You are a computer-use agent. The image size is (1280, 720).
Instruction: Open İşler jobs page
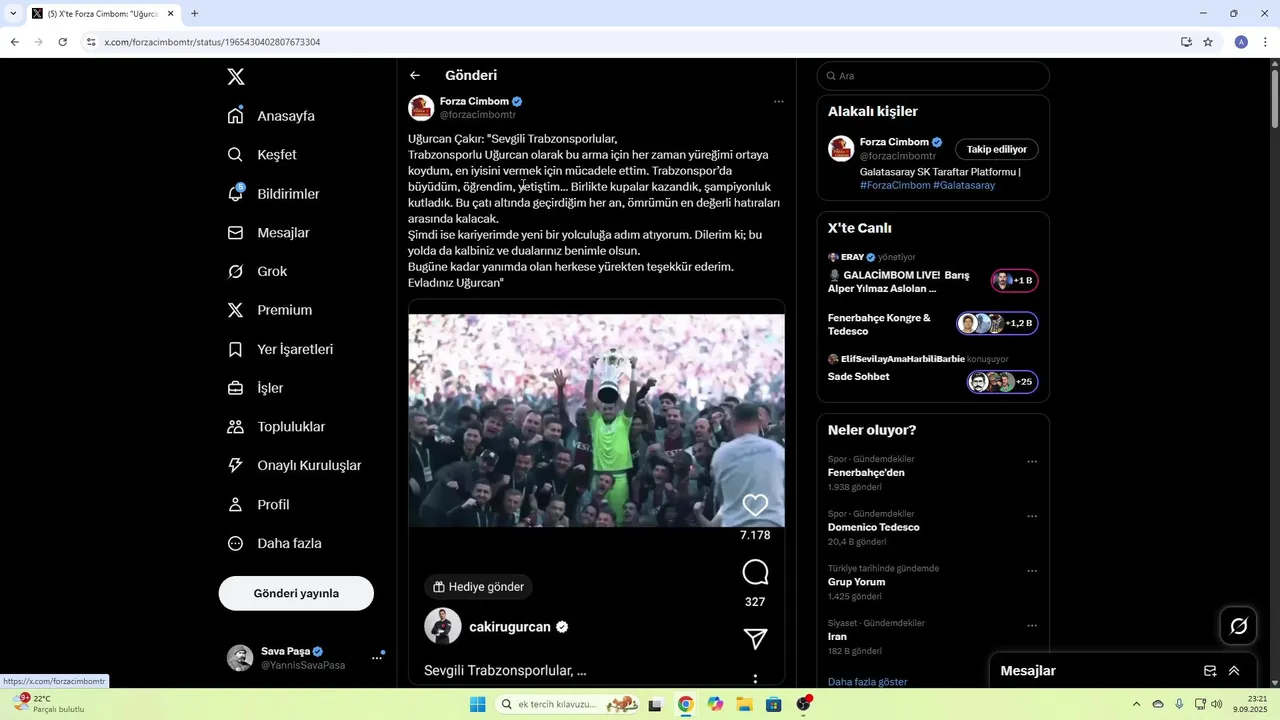click(256, 388)
